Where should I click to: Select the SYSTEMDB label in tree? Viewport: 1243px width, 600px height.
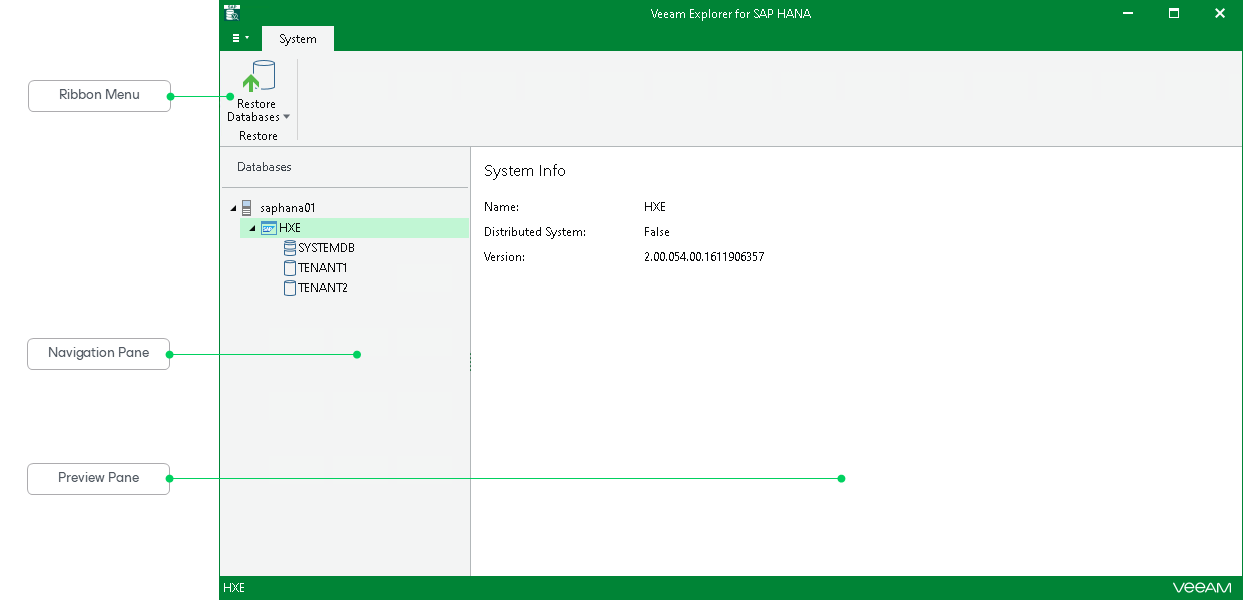coord(326,248)
